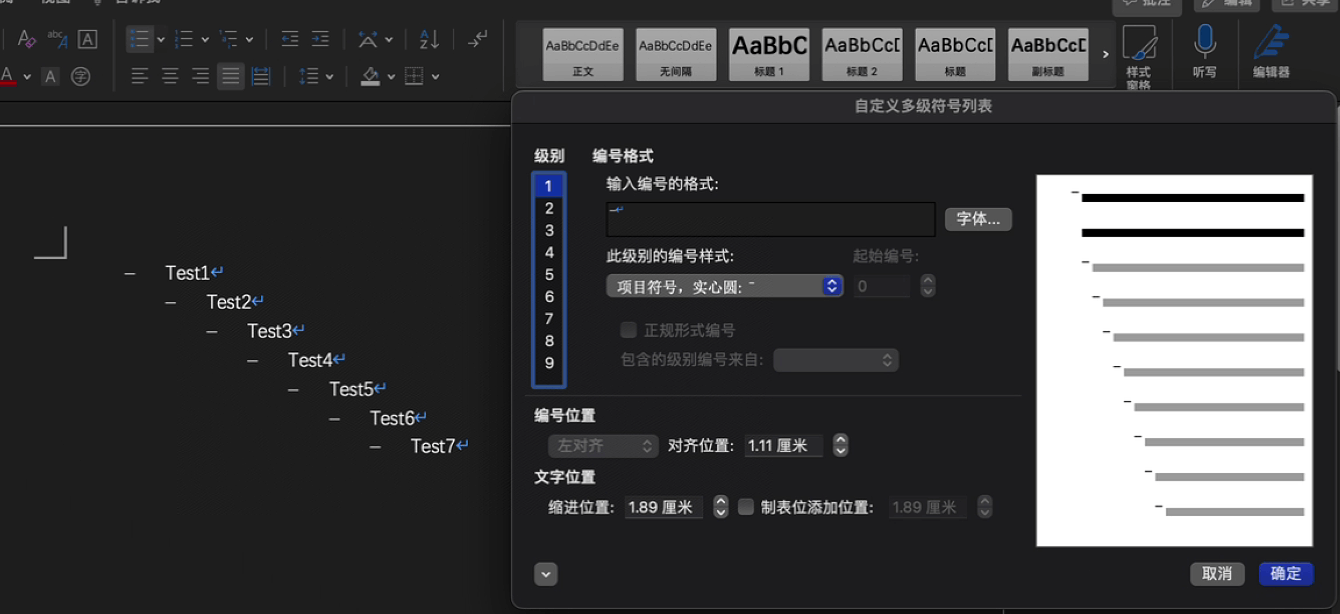Click the 缩进位置 1.89 厘米 field
The image size is (1340, 614).
[664, 507]
